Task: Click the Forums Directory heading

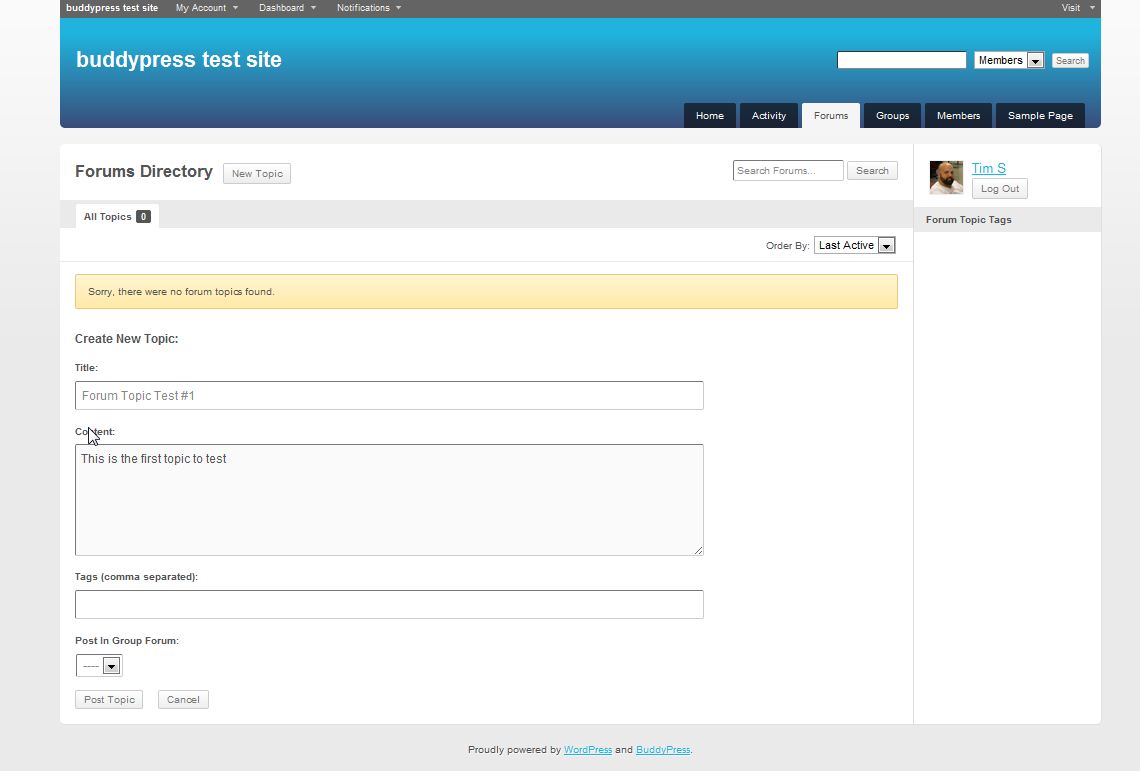Action: coord(144,172)
